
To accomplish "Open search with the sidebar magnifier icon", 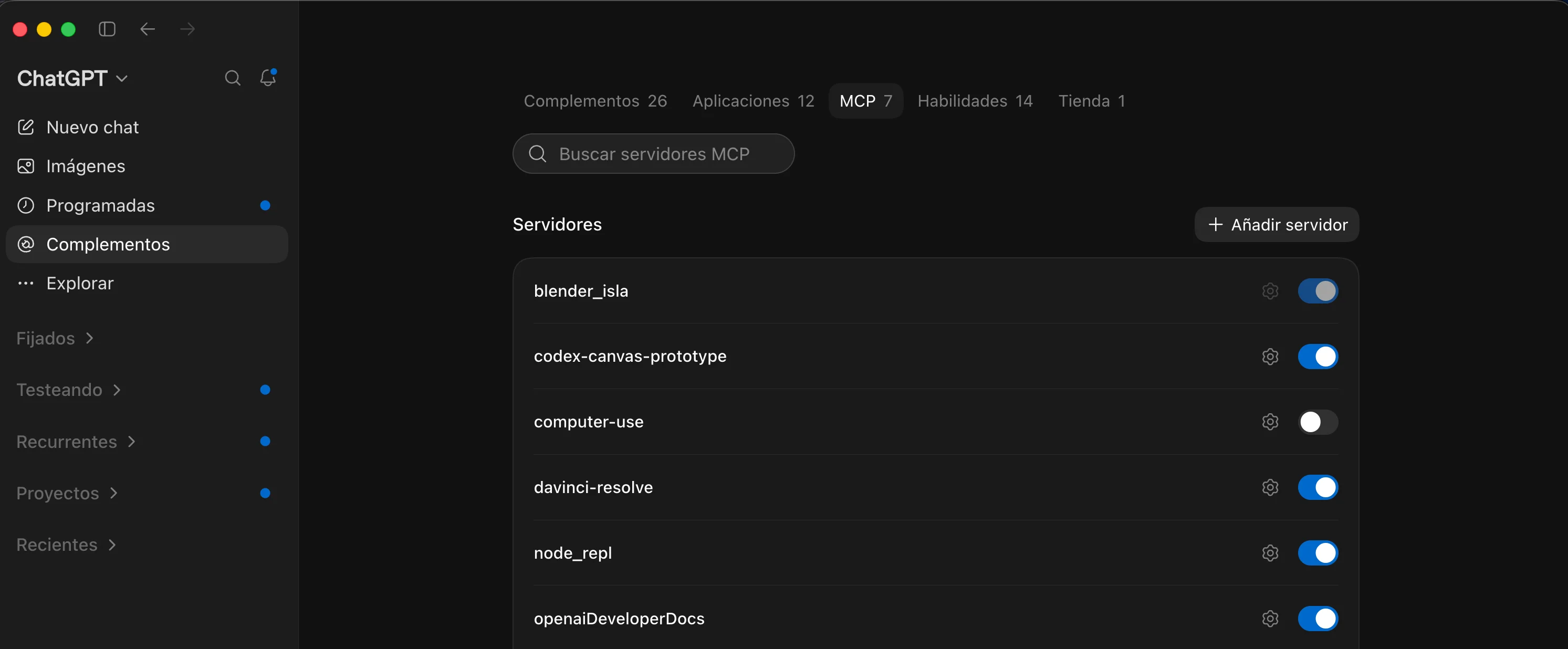I will 233,78.
